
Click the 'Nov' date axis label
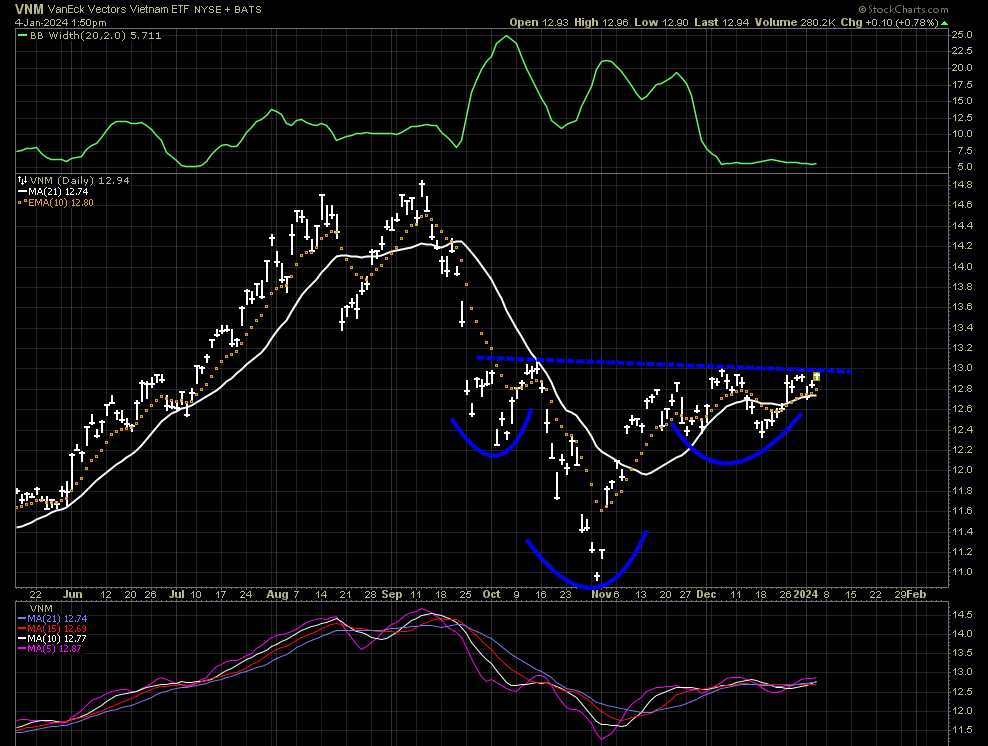click(601, 594)
